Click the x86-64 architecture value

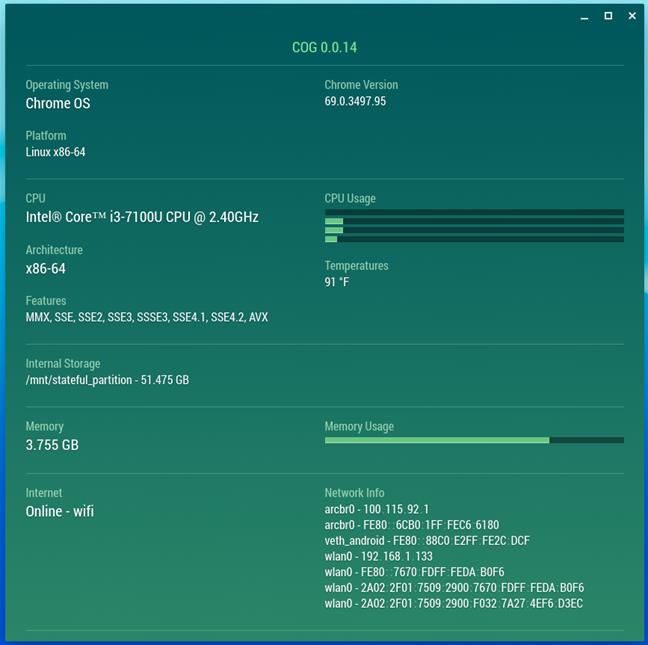45,269
